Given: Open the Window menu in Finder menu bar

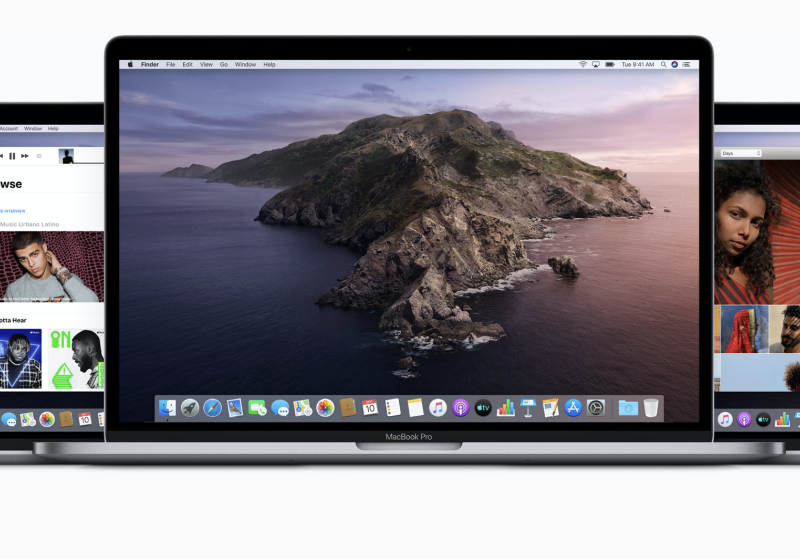Looking at the screenshot, I should [x=245, y=65].
